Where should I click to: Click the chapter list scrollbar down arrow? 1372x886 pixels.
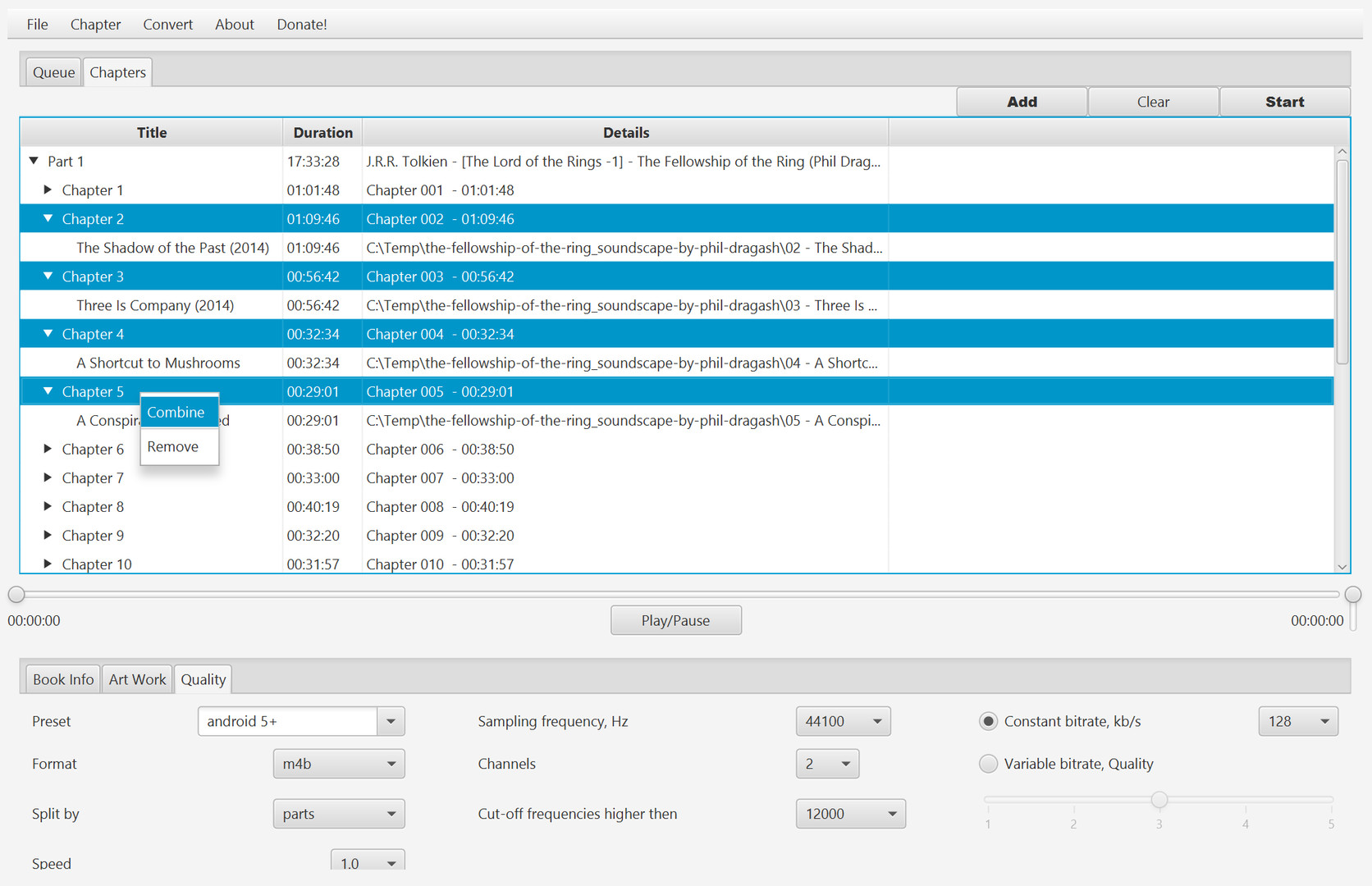[x=1342, y=566]
